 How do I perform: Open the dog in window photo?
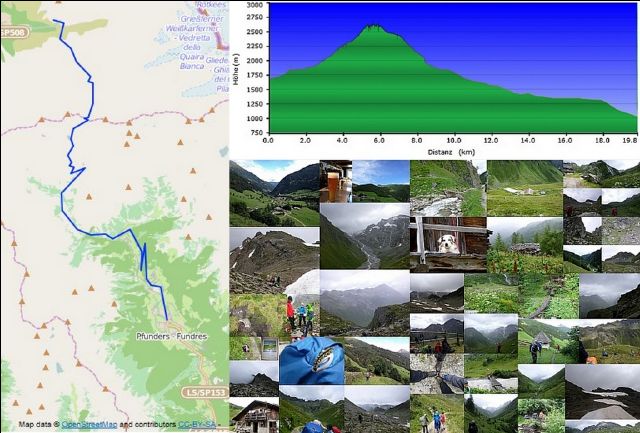447,243
